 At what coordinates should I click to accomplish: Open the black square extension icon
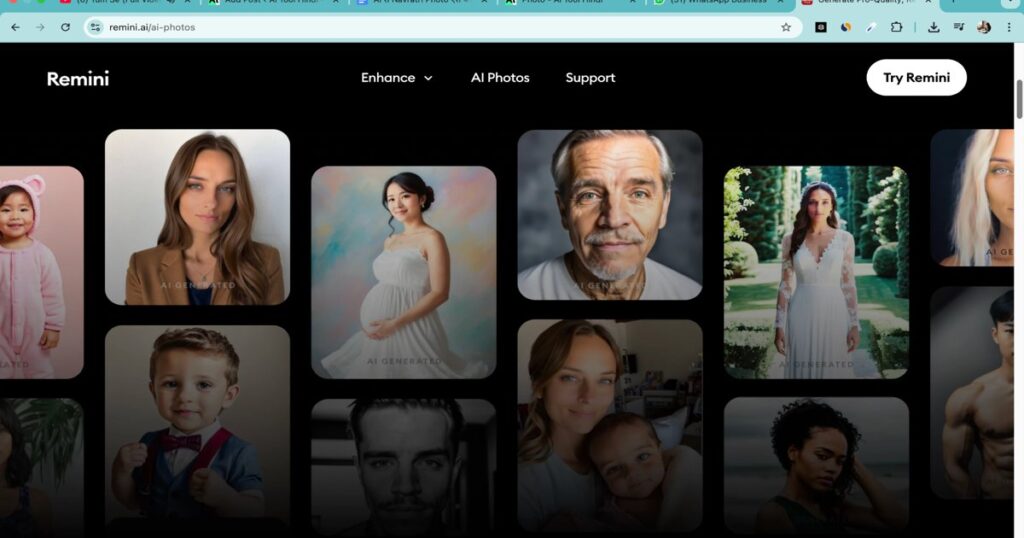point(821,27)
